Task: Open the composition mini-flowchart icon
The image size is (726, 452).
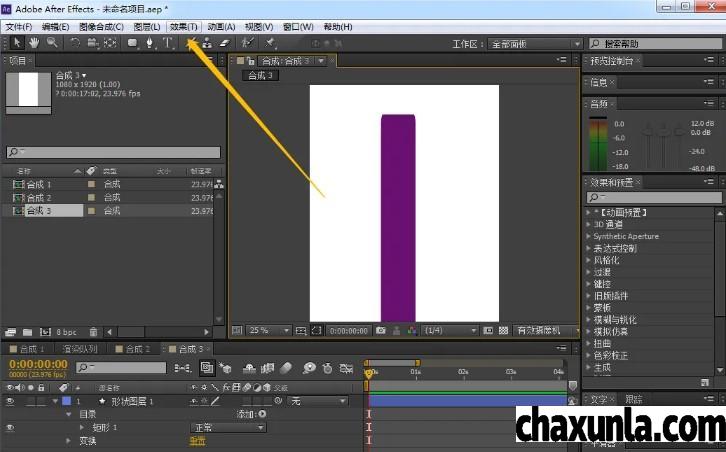Action: pos(182,368)
